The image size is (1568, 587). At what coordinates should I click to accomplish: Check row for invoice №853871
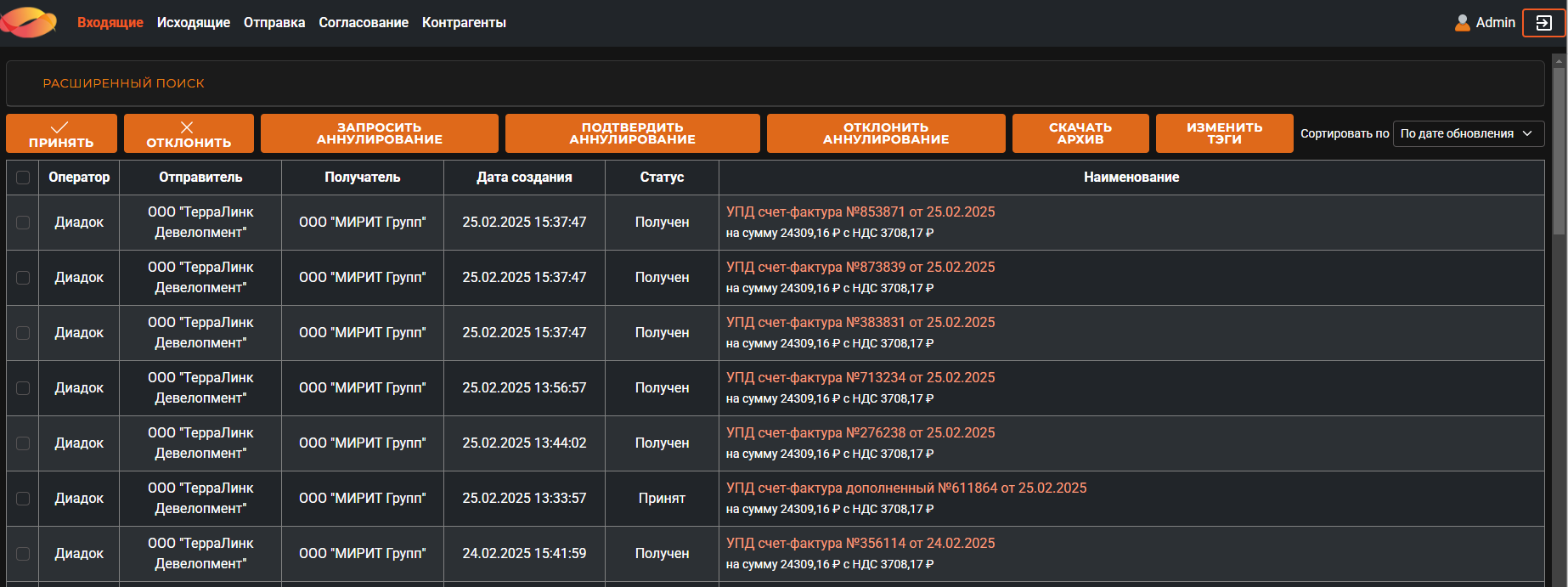[x=23, y=223]
